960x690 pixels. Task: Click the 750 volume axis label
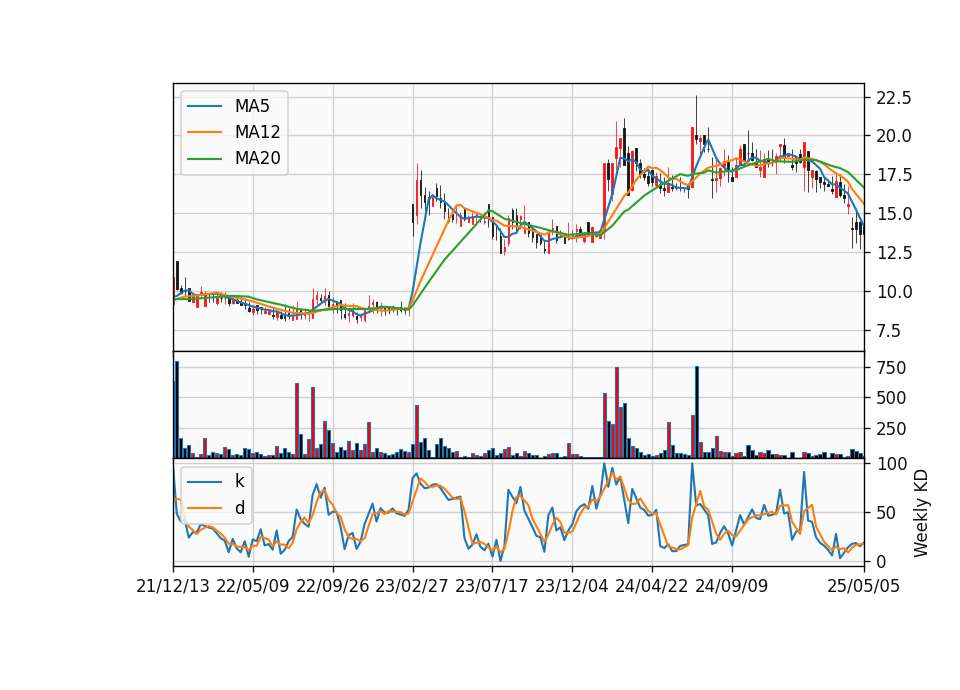[x=891, y=368]
